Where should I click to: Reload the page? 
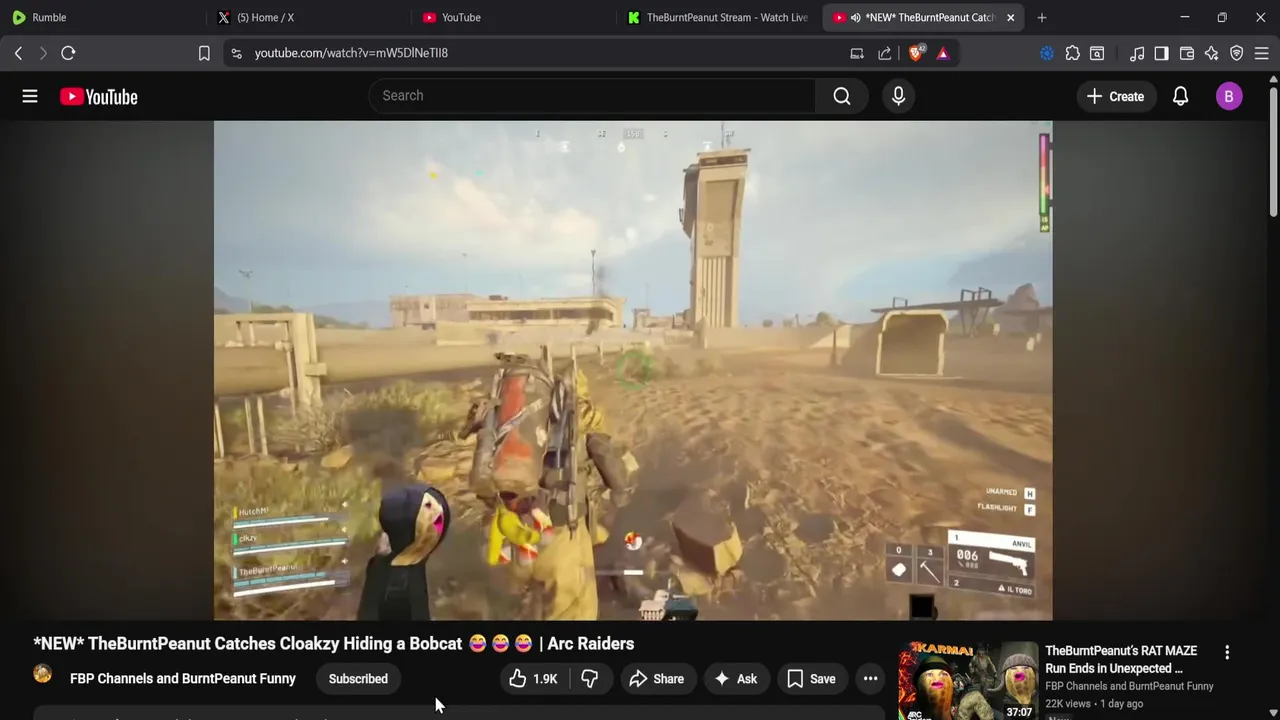coord(68,53)
